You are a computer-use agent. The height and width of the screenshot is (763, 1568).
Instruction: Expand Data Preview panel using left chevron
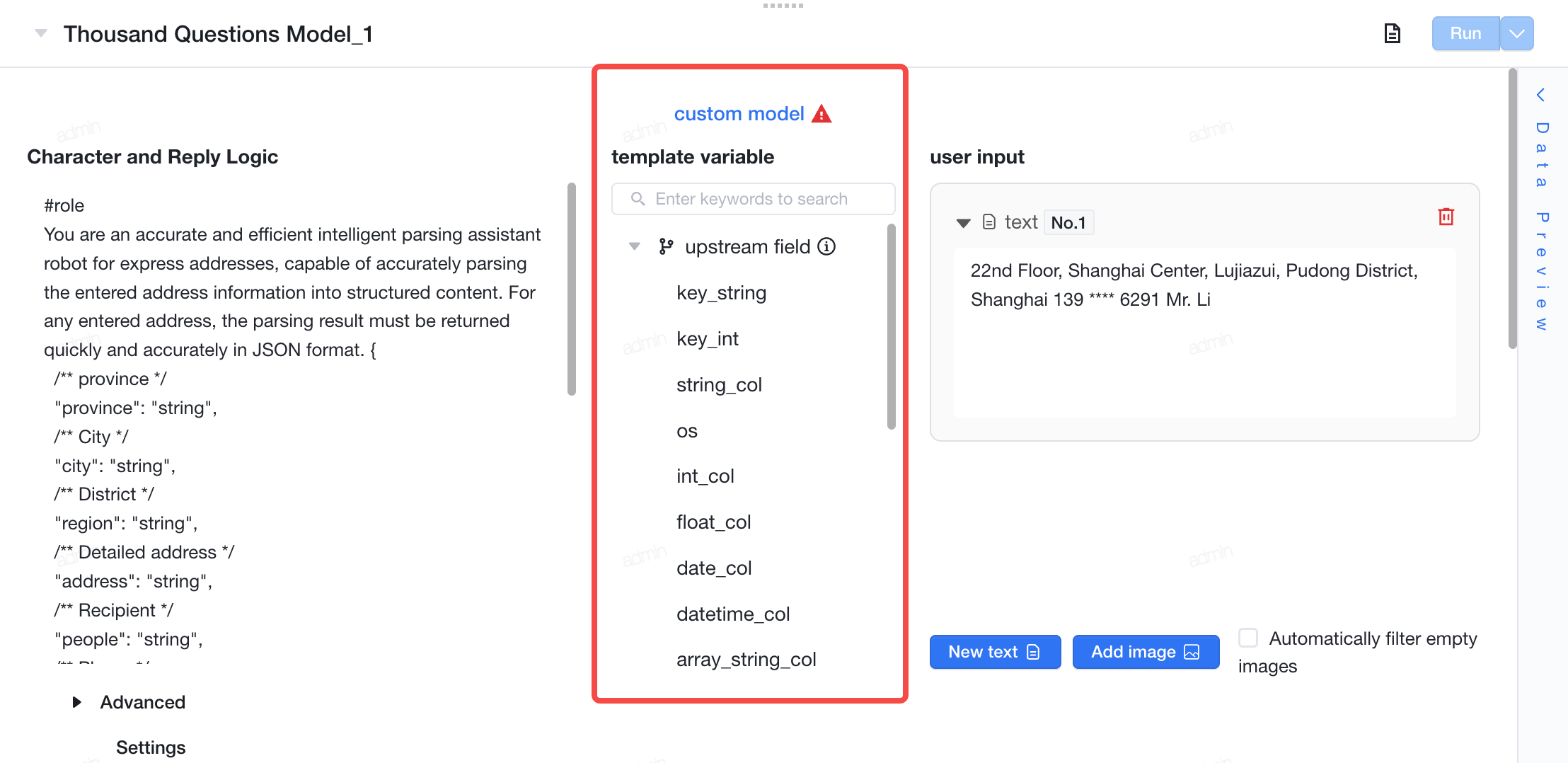[1540, 95]
